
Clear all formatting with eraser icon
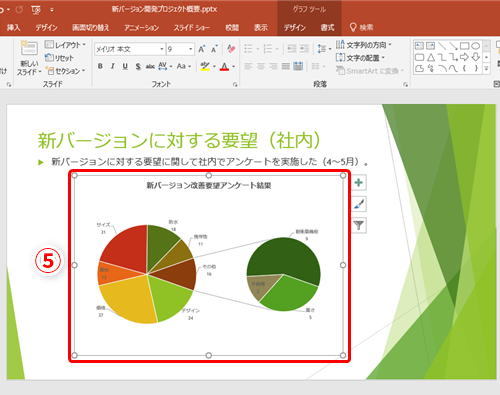(231, 49)
